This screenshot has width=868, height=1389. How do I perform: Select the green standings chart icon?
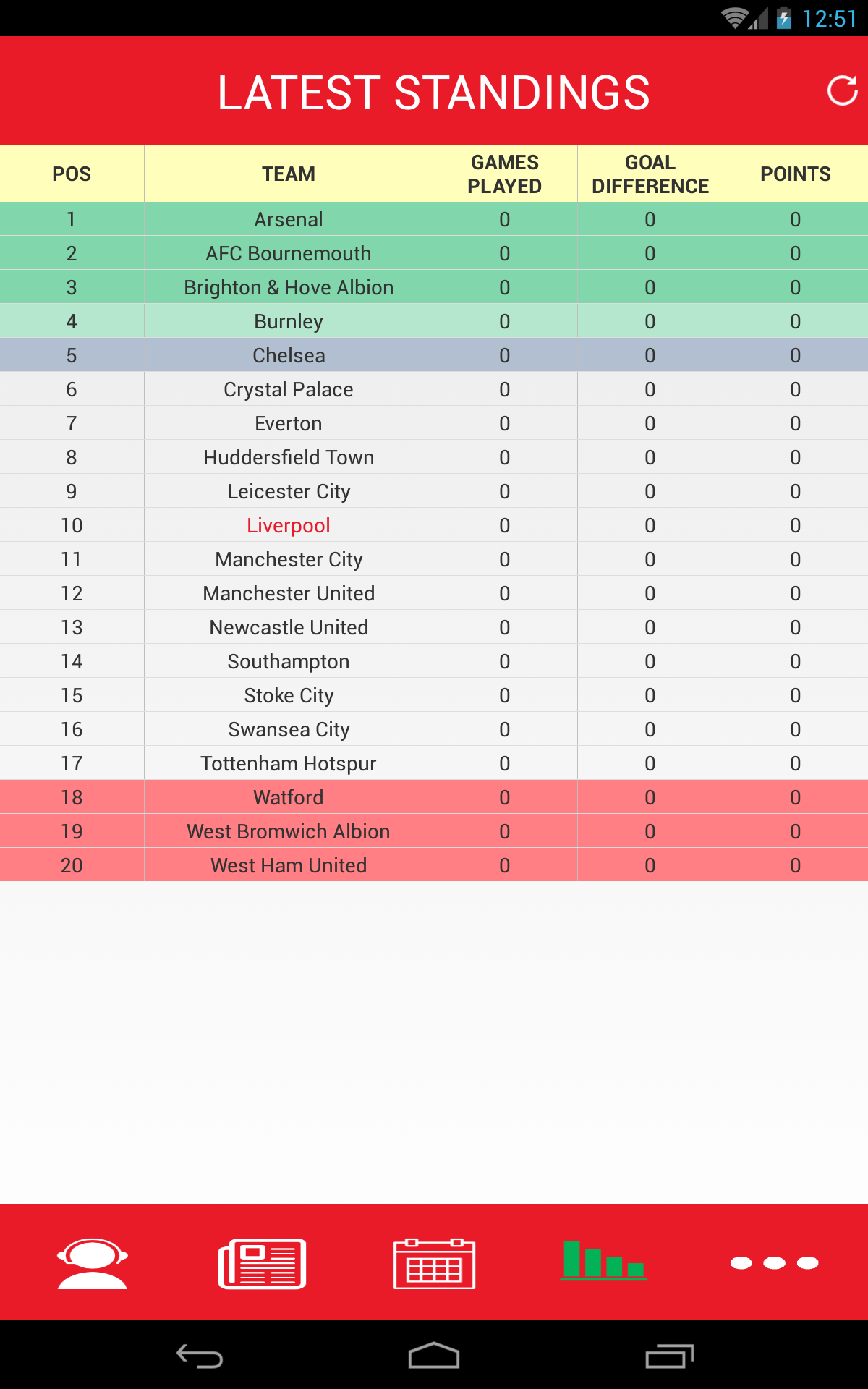[x=603, y=1260]
